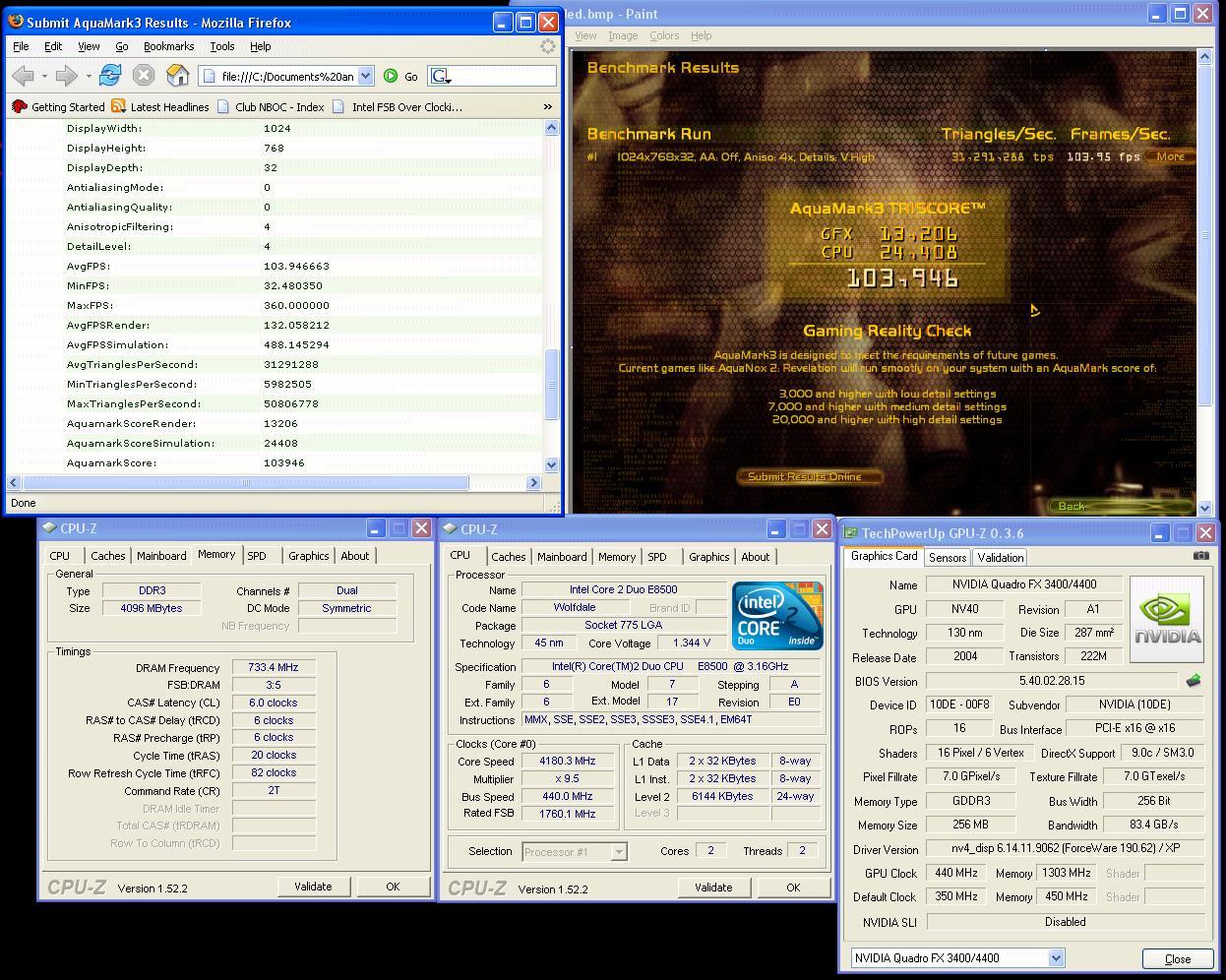Image resolution: width=1226 pixels, height=980 pixels.
Task: Open the Mainboard tab in processor CPU-Z window
Action: [562, 557]
